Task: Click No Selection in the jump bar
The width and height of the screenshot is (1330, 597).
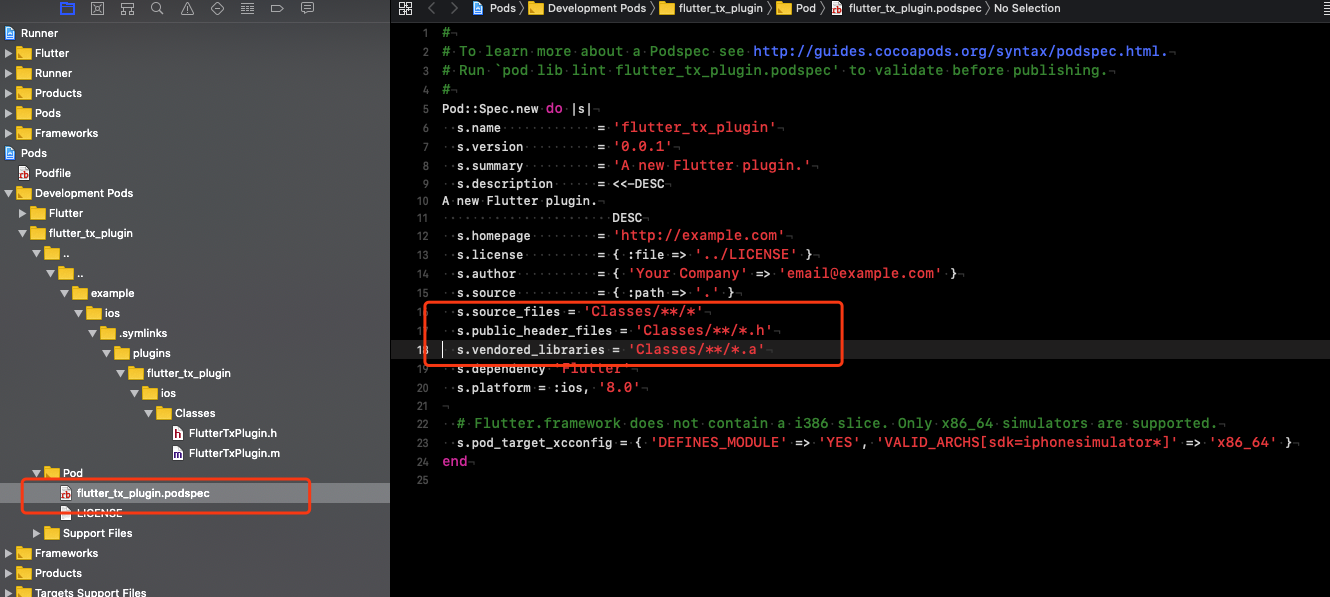Action: pos(1027,8)
